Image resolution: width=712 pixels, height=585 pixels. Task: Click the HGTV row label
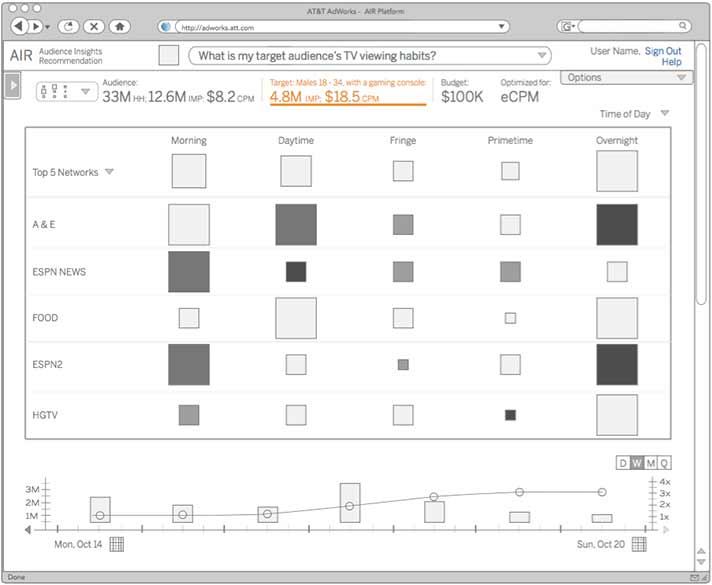tap(45, 415)
